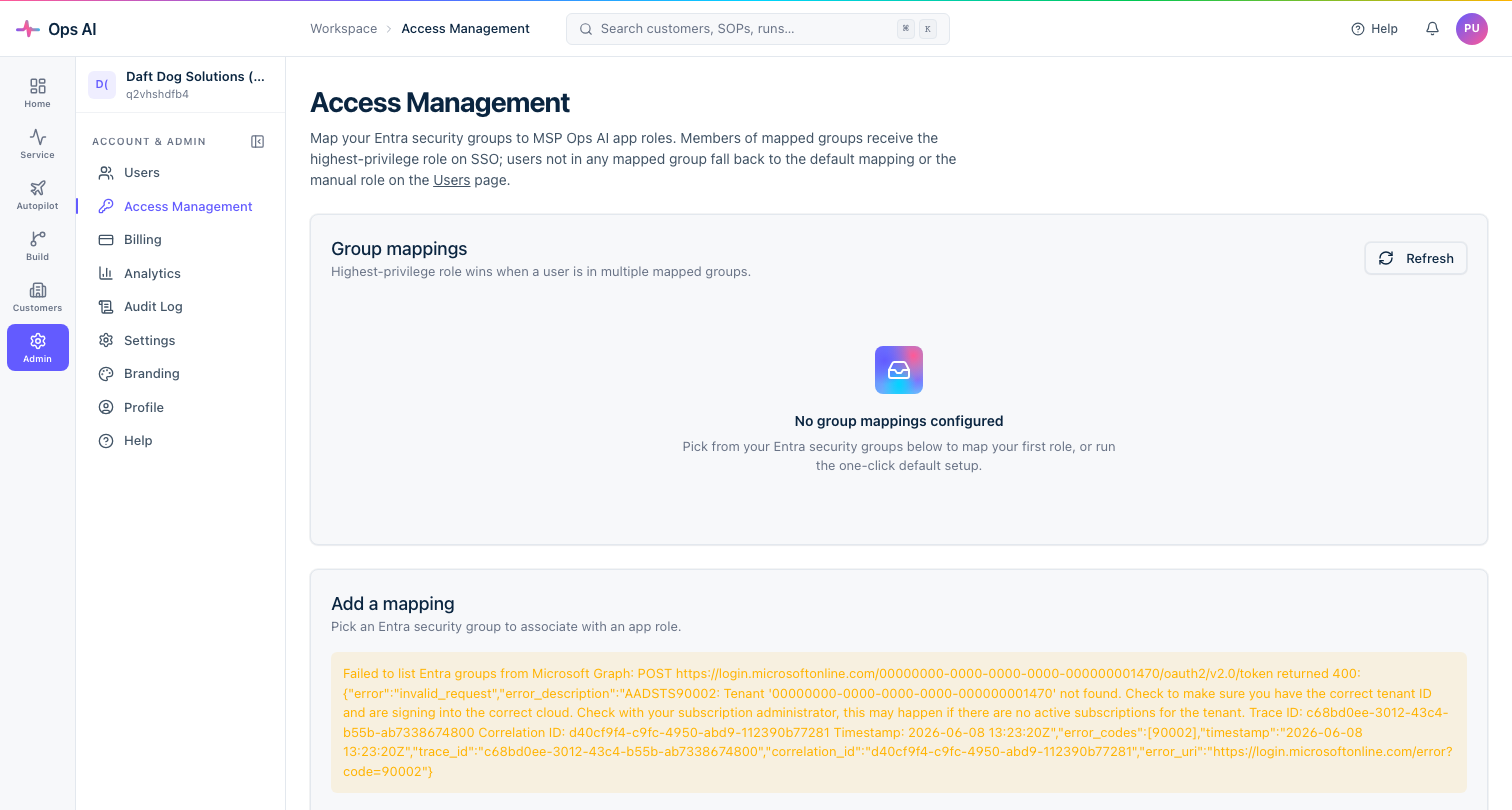
Task: Open Settings from the sidebar
Action: point(180,340)
